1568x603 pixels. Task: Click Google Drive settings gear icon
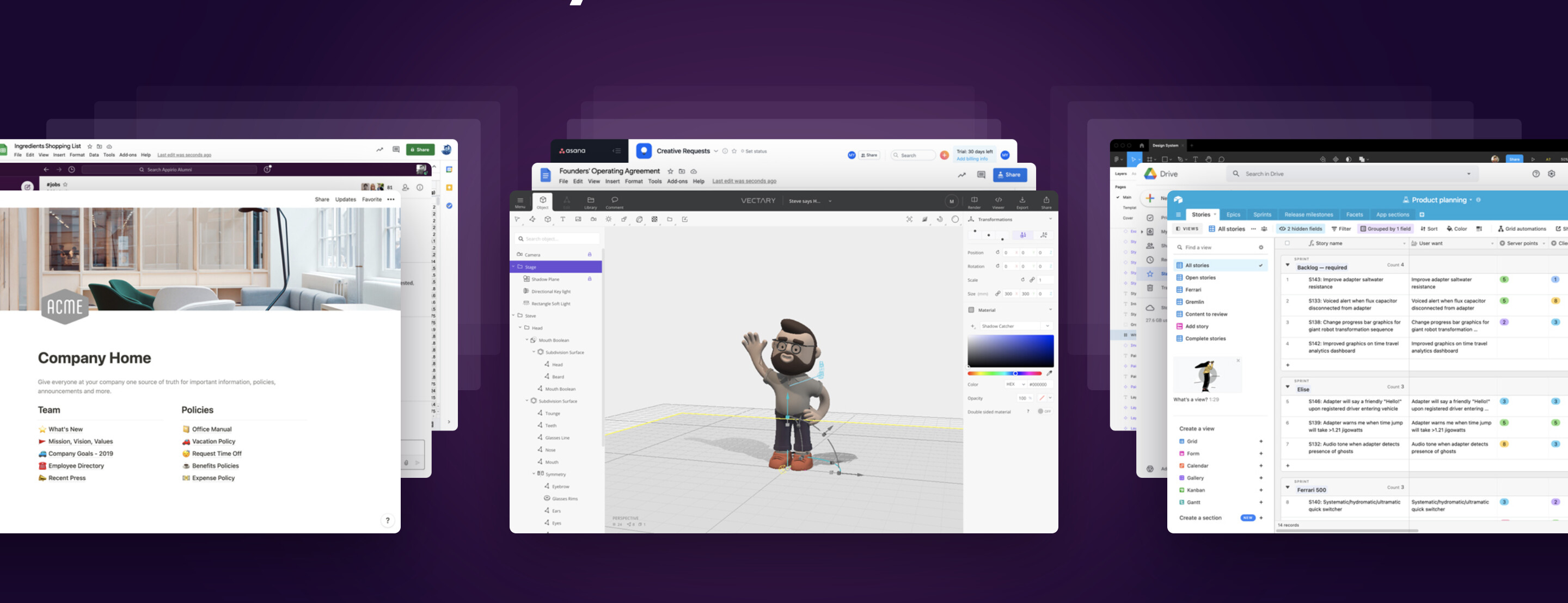coord(1551,174)
